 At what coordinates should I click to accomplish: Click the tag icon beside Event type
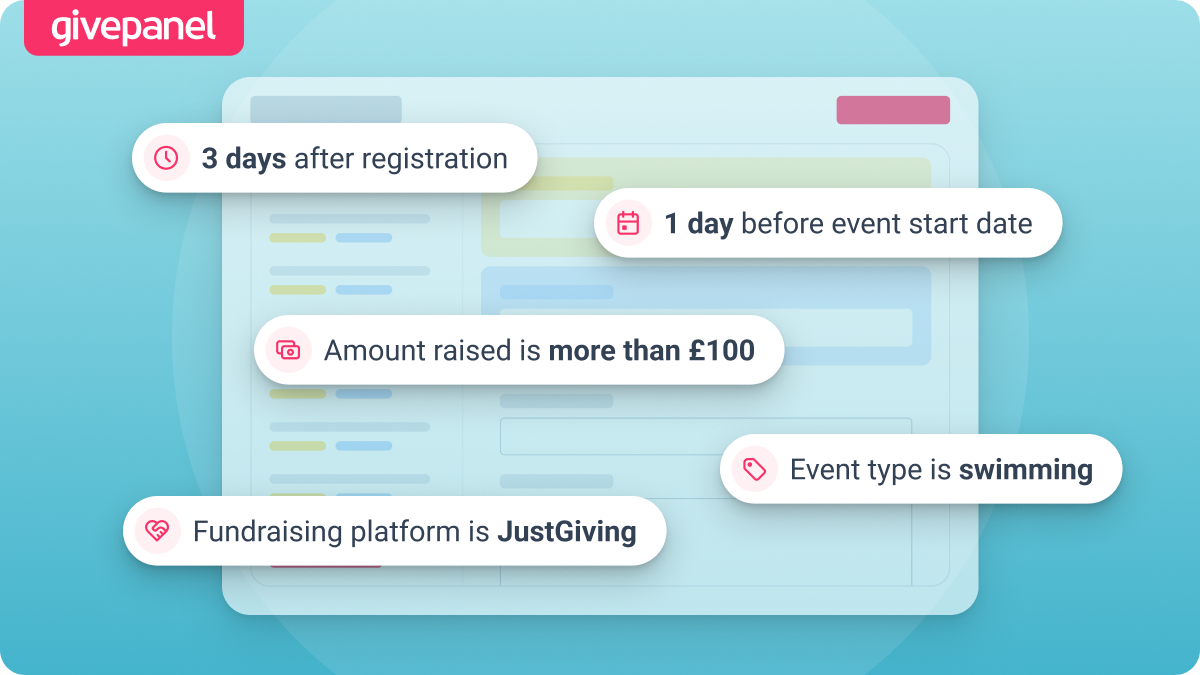pos(754,469)
